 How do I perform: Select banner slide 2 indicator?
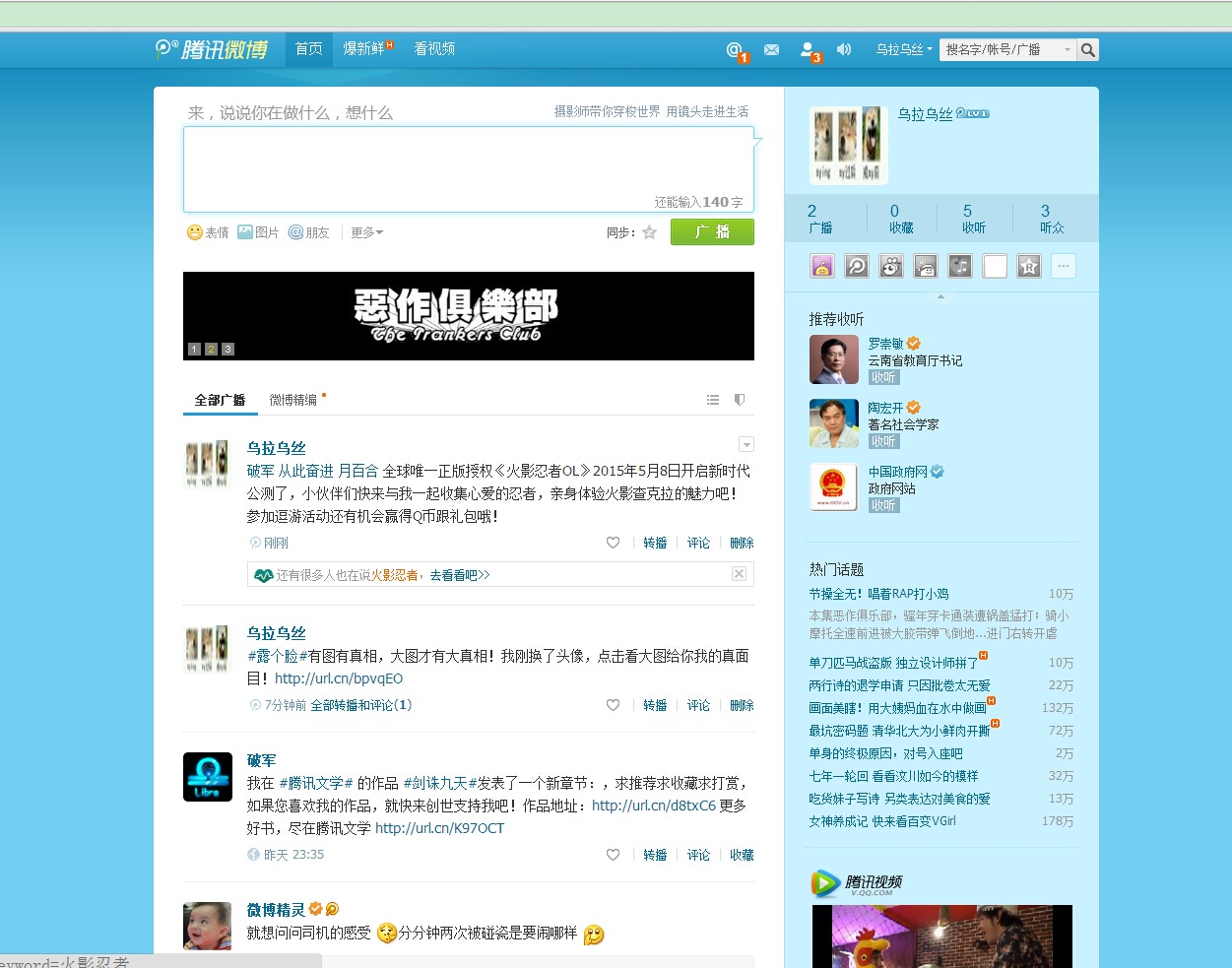point(211,350)
